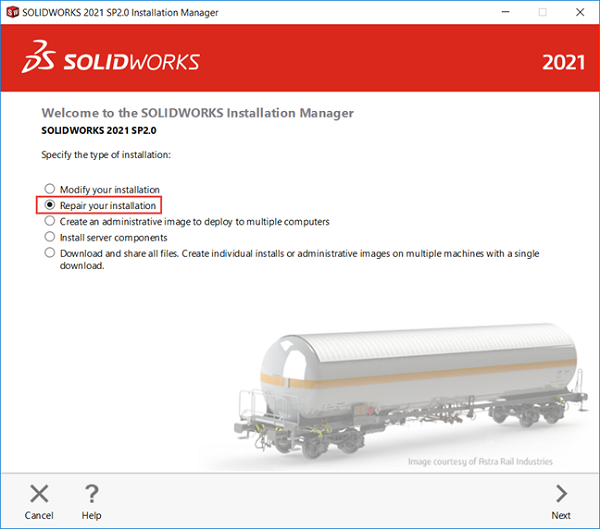Click the SOLIDWORKS 2021 SP2.0 version text

coord(99,131)
